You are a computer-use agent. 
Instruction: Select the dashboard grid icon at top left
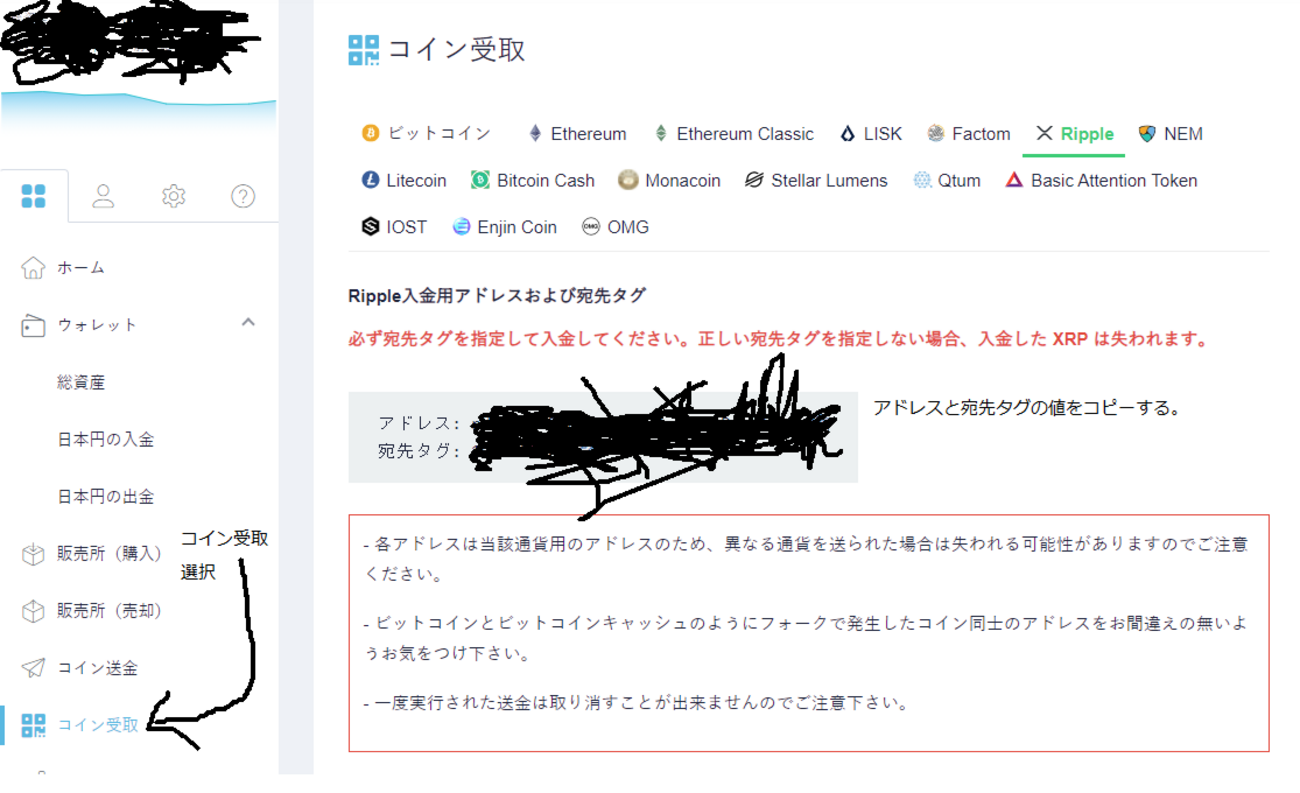[33, 196]
